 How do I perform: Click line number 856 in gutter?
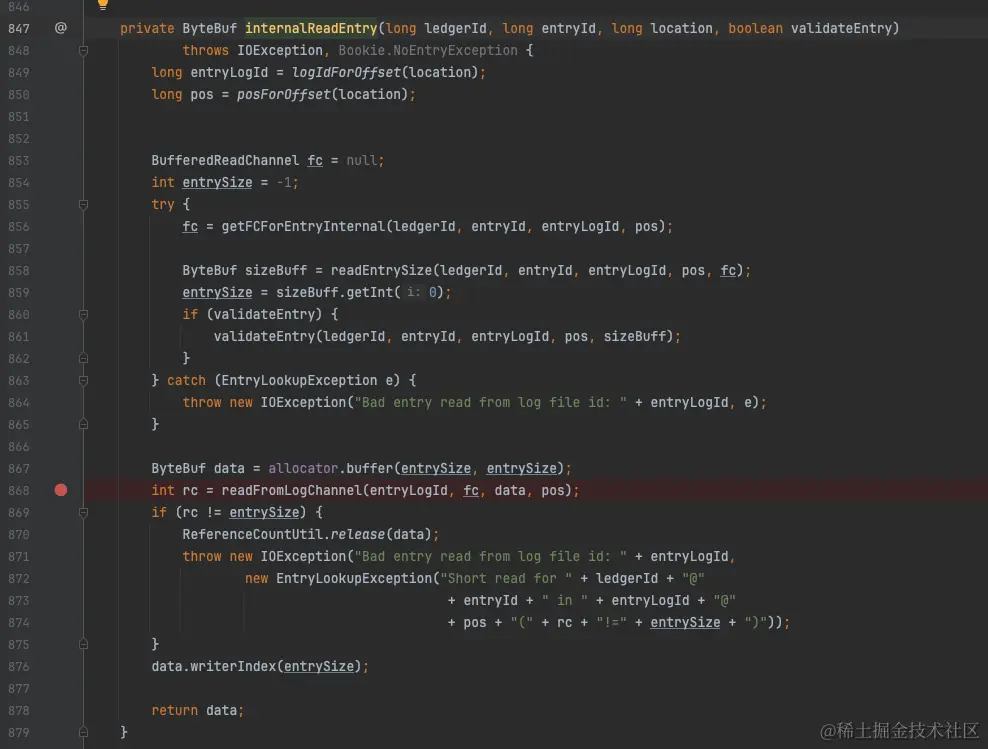coord(19,226)
